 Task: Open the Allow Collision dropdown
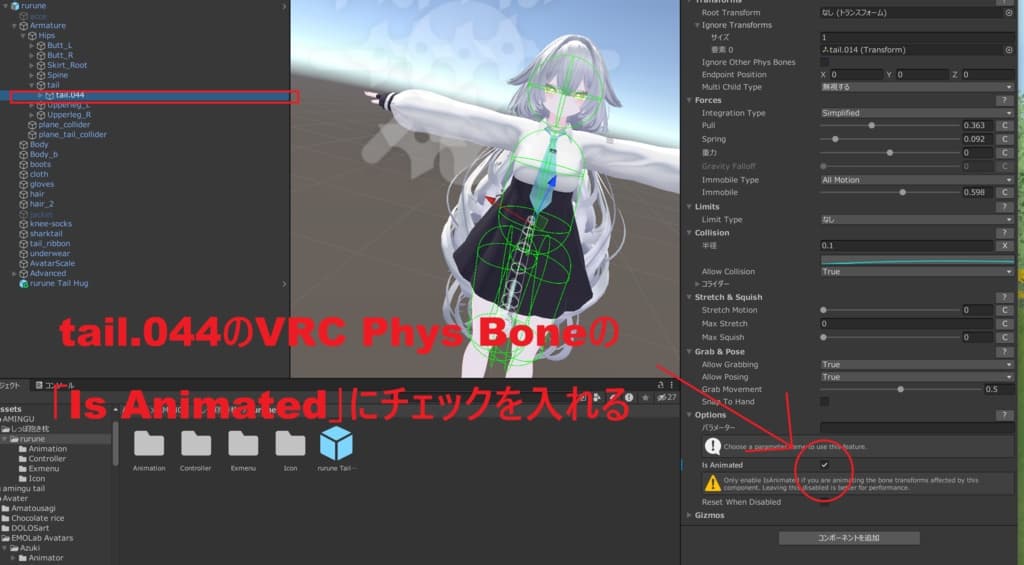point(917,272)
